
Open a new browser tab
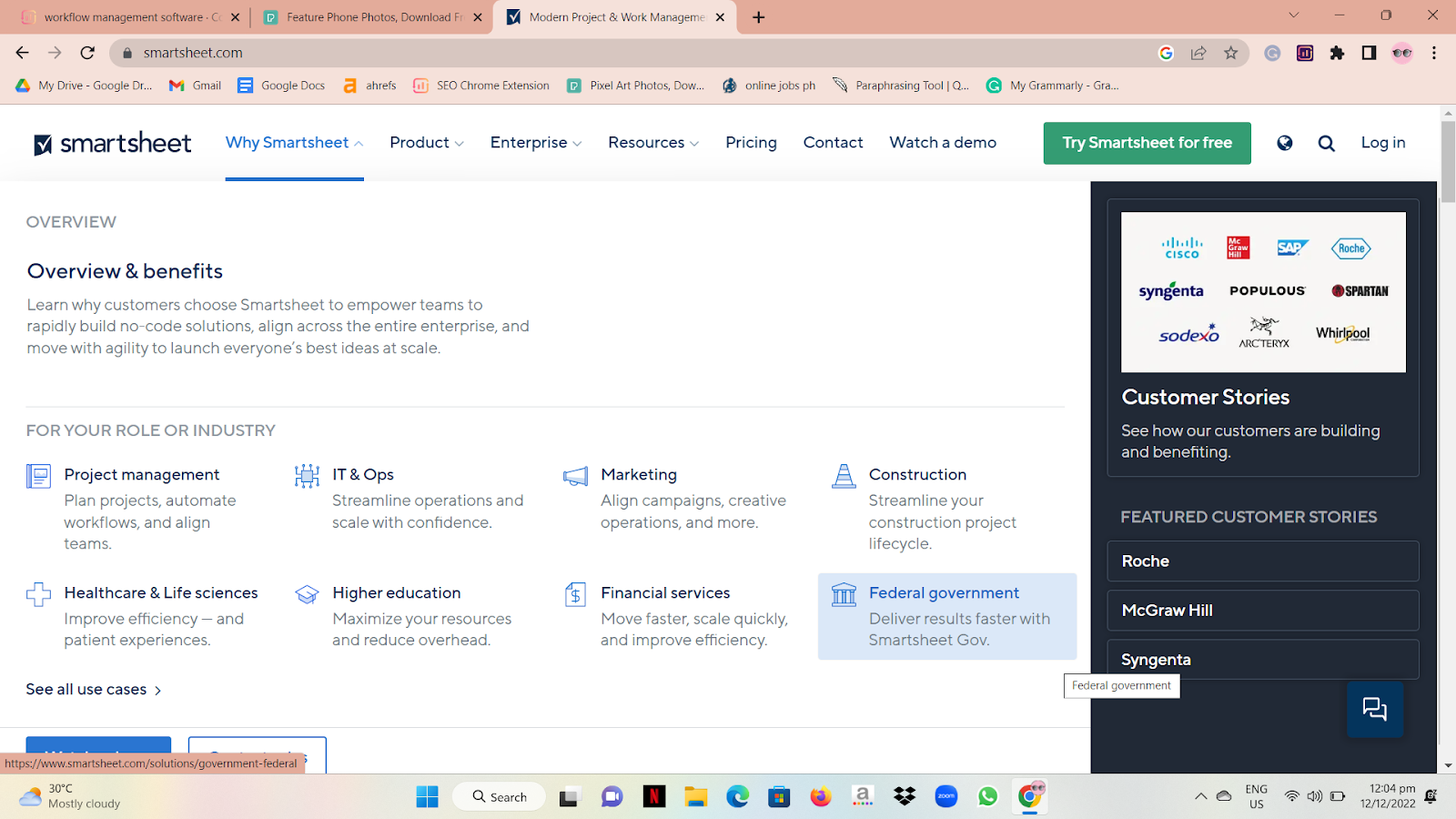(759, 17)
